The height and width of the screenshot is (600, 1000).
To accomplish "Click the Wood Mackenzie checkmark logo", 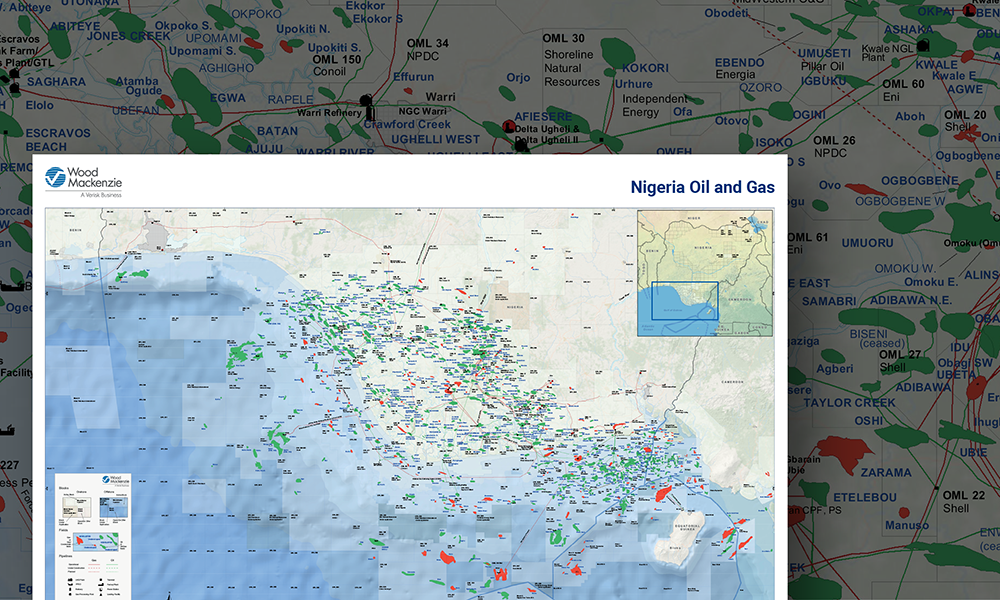I will (x=55, y=177).
